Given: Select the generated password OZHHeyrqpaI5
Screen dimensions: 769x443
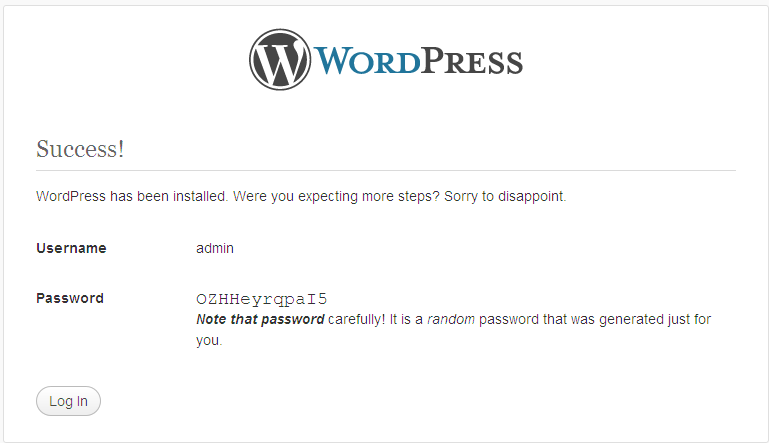Looking at the screenshot, I should pos(261,299).
